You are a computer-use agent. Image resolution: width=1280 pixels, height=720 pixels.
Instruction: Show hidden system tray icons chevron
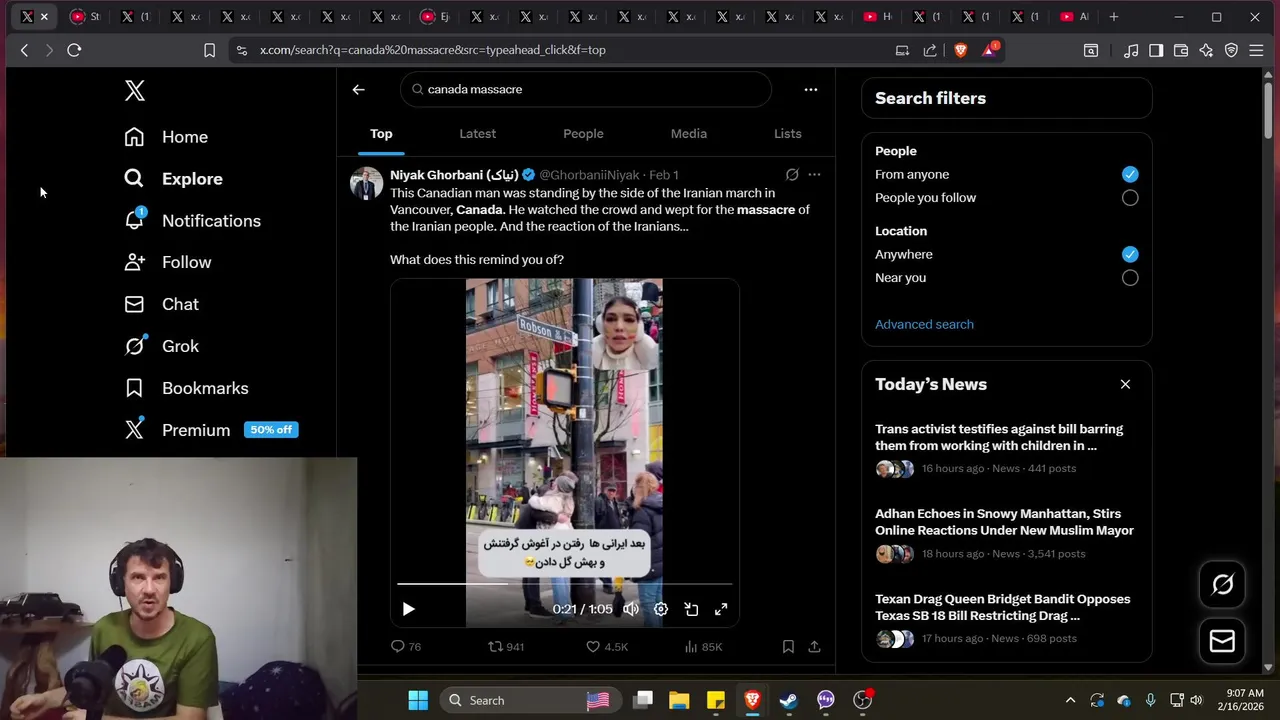[x=1070, y=700]
